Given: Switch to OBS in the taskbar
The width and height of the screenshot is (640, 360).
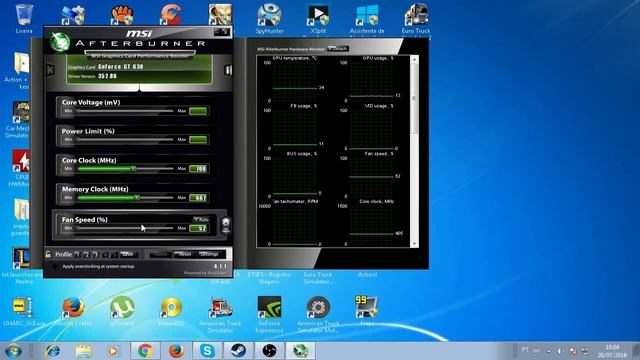Looking at the screenshot, I should tap(269, 351).
